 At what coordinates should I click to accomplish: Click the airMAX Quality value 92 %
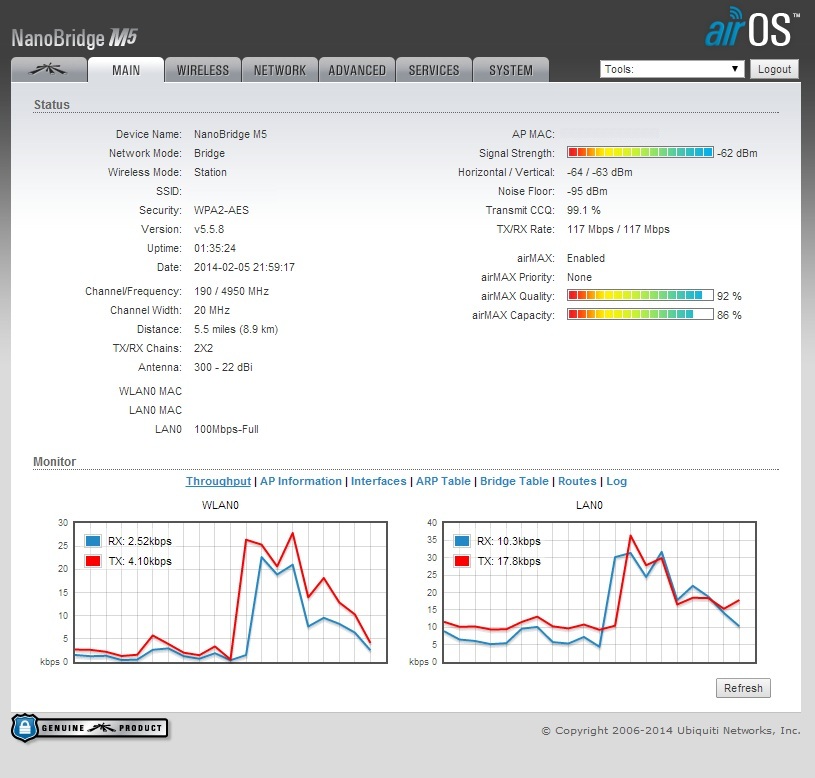click(729, 296)
